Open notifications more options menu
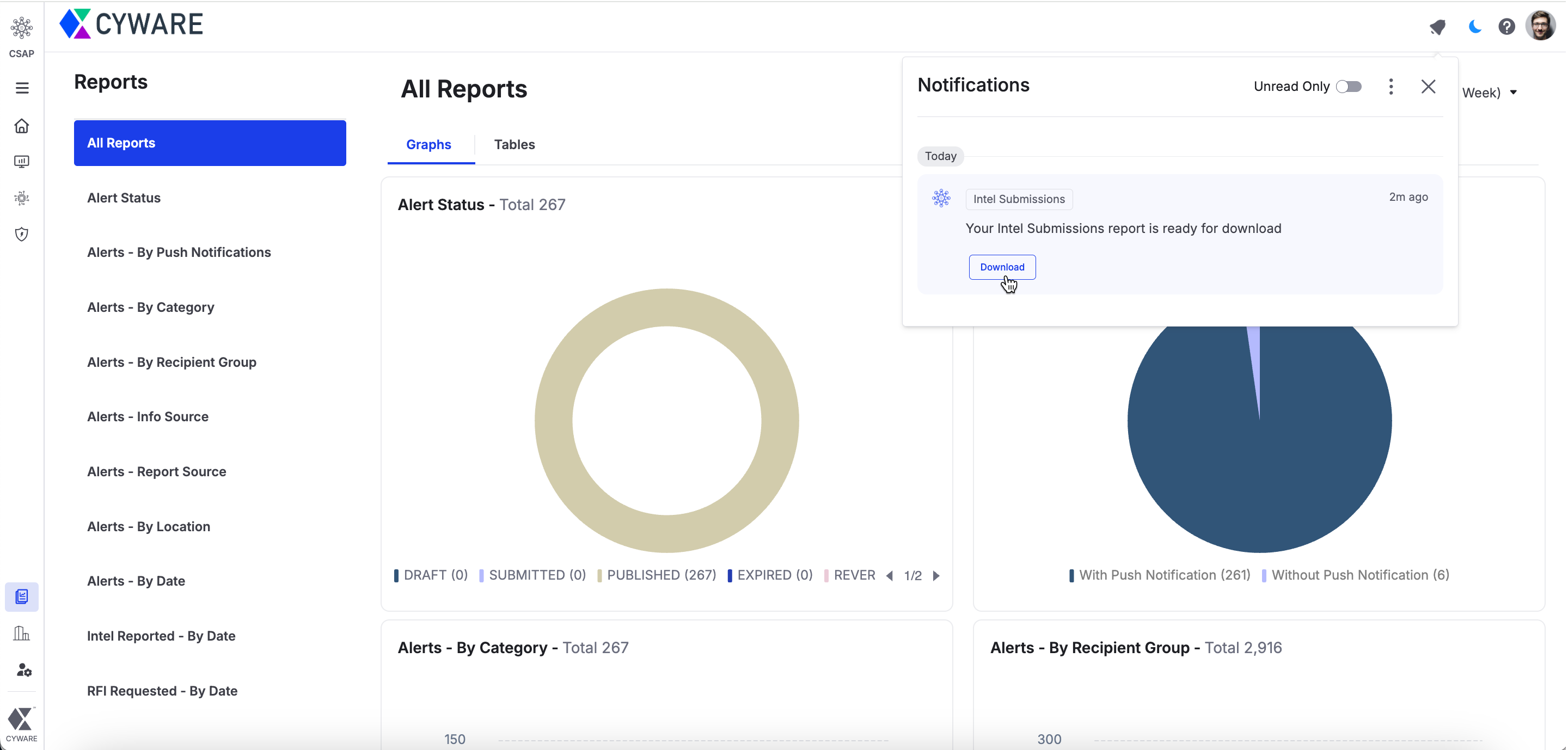Image resolution: width=1568 pixels, height=750 pixels. click(1391, 87)
